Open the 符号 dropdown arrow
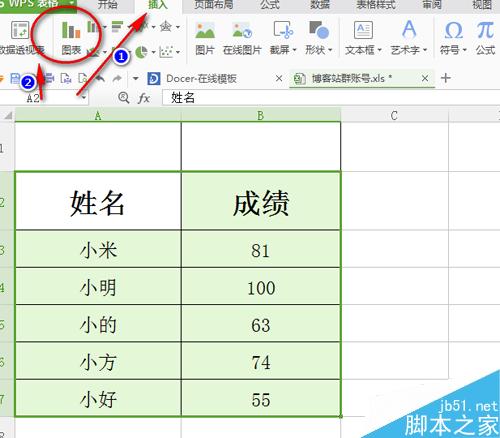 point(465,50)
